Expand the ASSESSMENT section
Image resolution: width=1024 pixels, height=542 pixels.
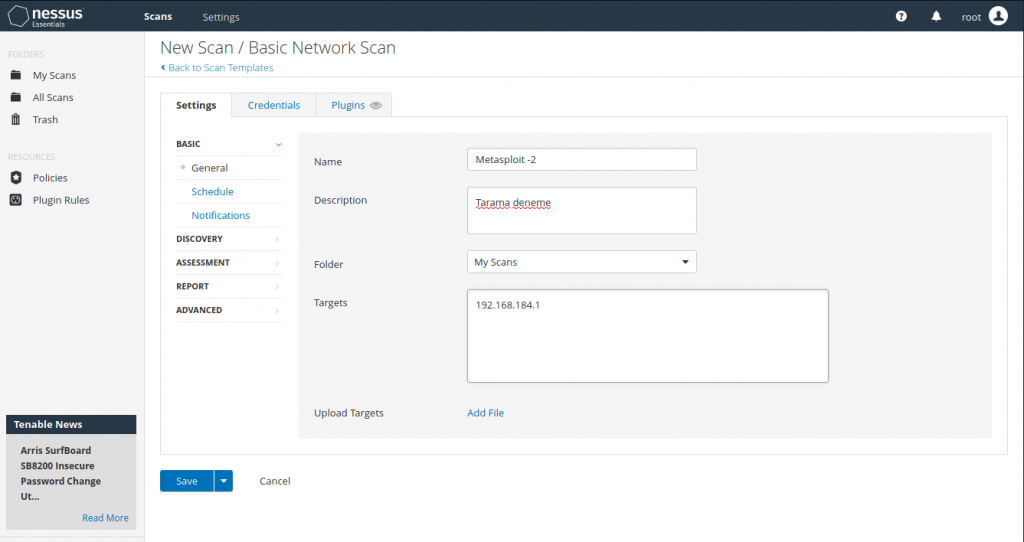coord(229,263)
